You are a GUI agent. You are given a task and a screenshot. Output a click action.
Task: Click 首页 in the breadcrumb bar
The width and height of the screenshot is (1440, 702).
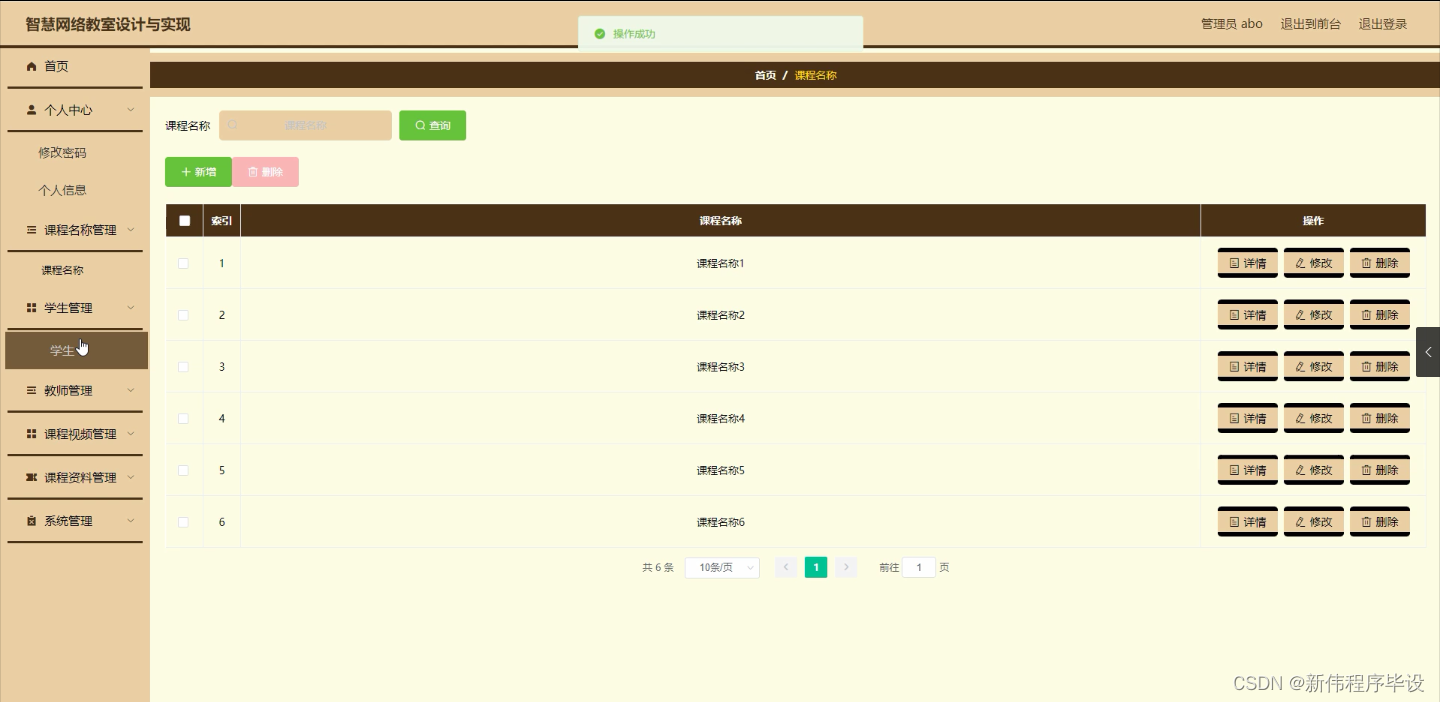point(765,75)
